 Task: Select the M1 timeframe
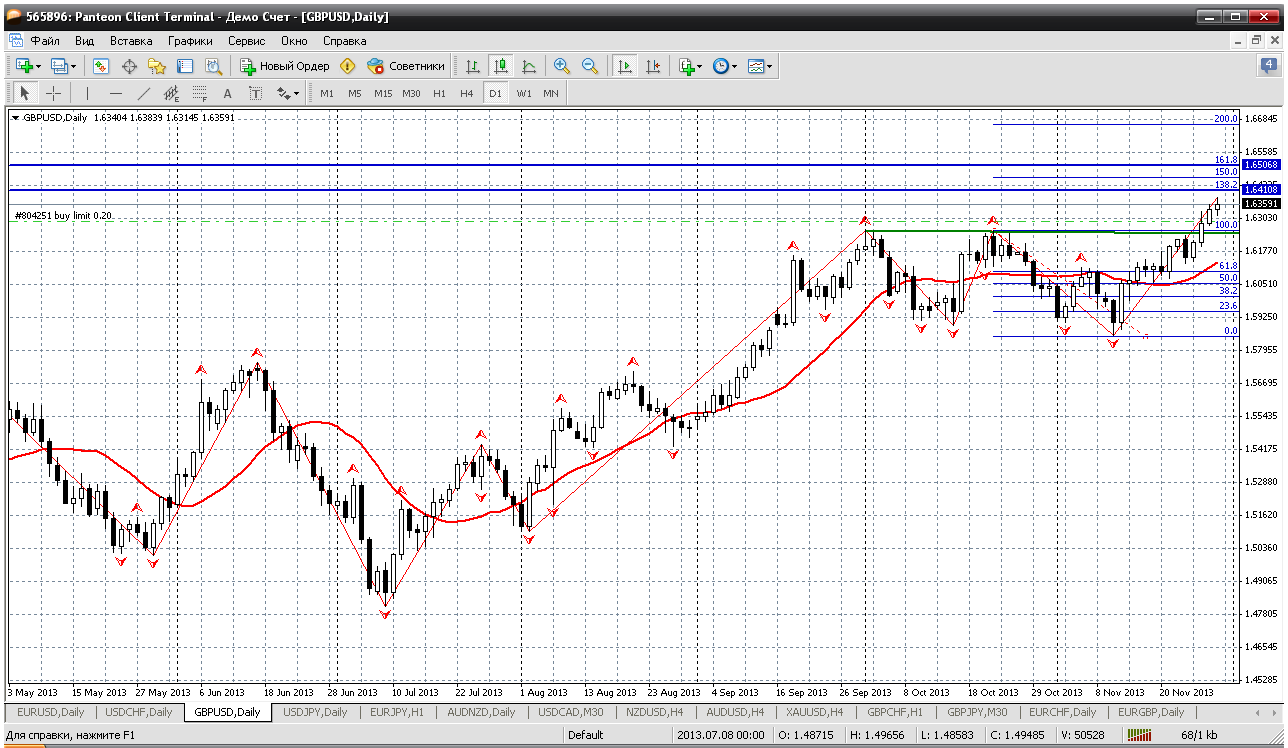point(327,93)
